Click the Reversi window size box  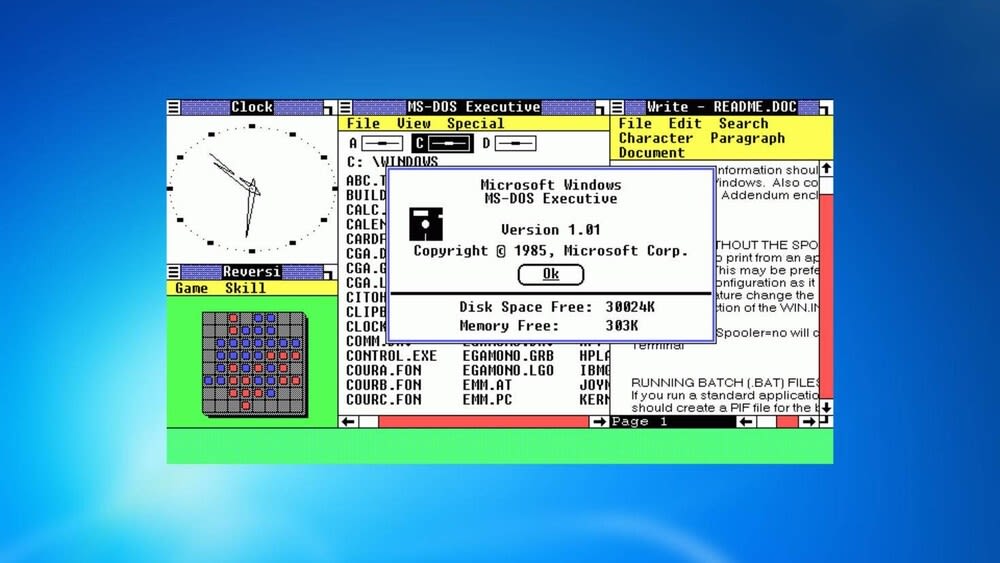pyautogui.click(x=330, y=273)
